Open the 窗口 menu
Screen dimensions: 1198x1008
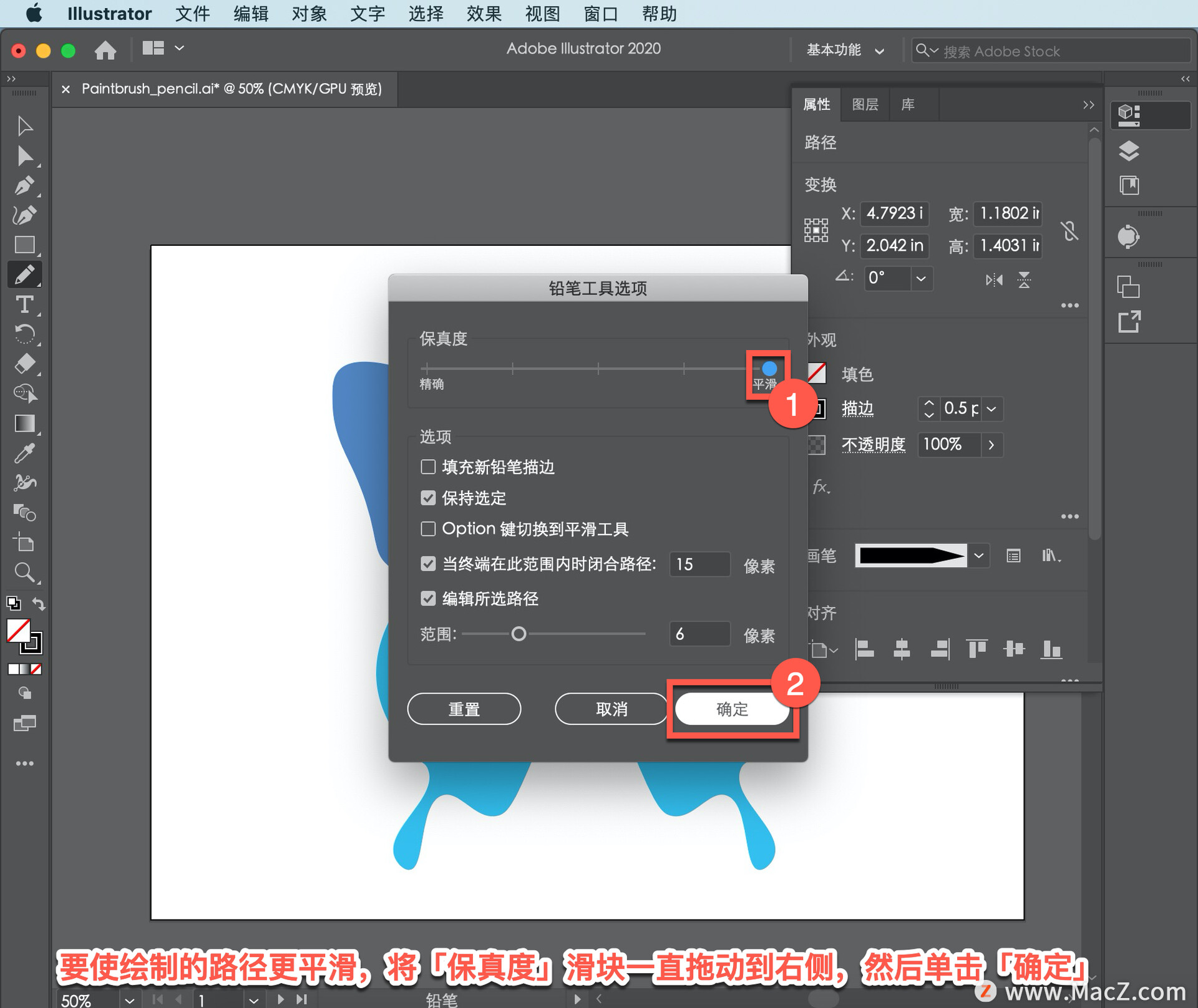point(600,14)
